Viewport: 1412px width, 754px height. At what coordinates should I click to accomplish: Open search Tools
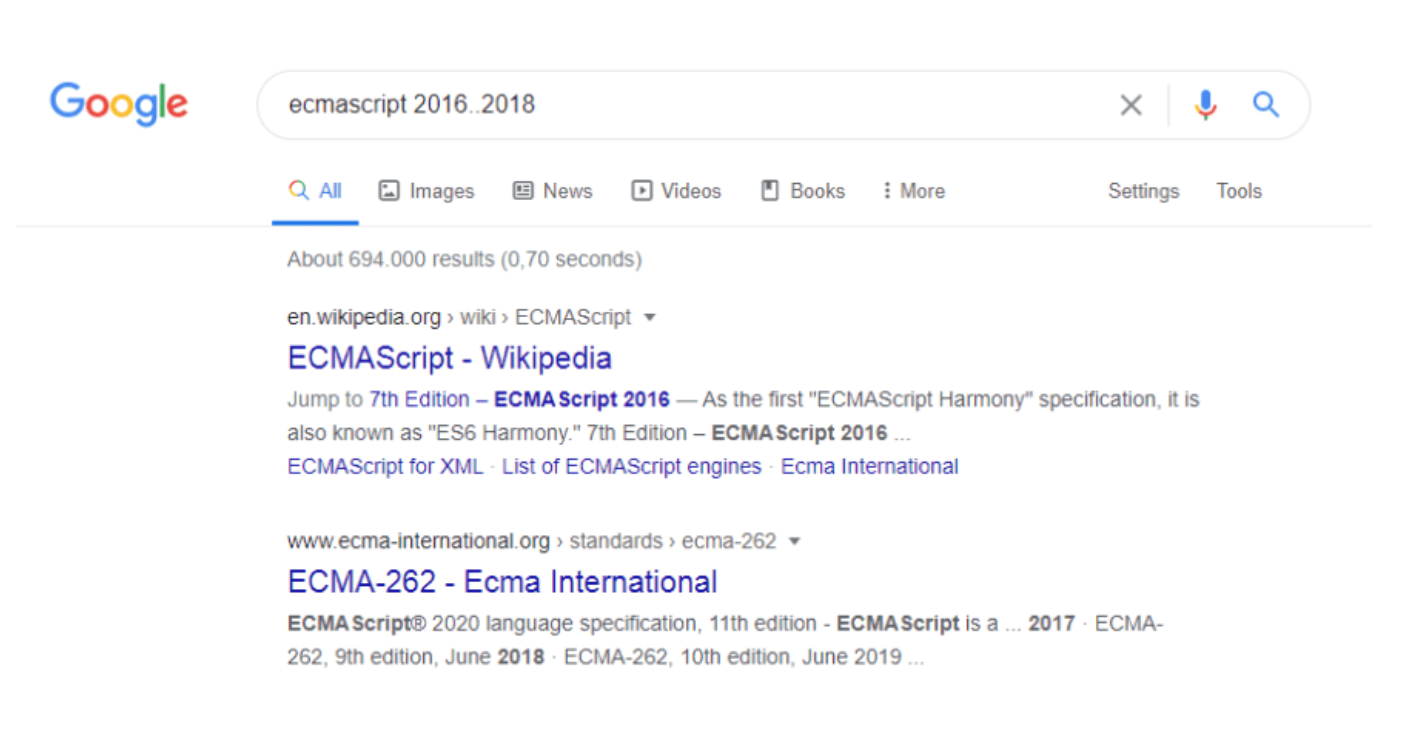(1239, 191)
